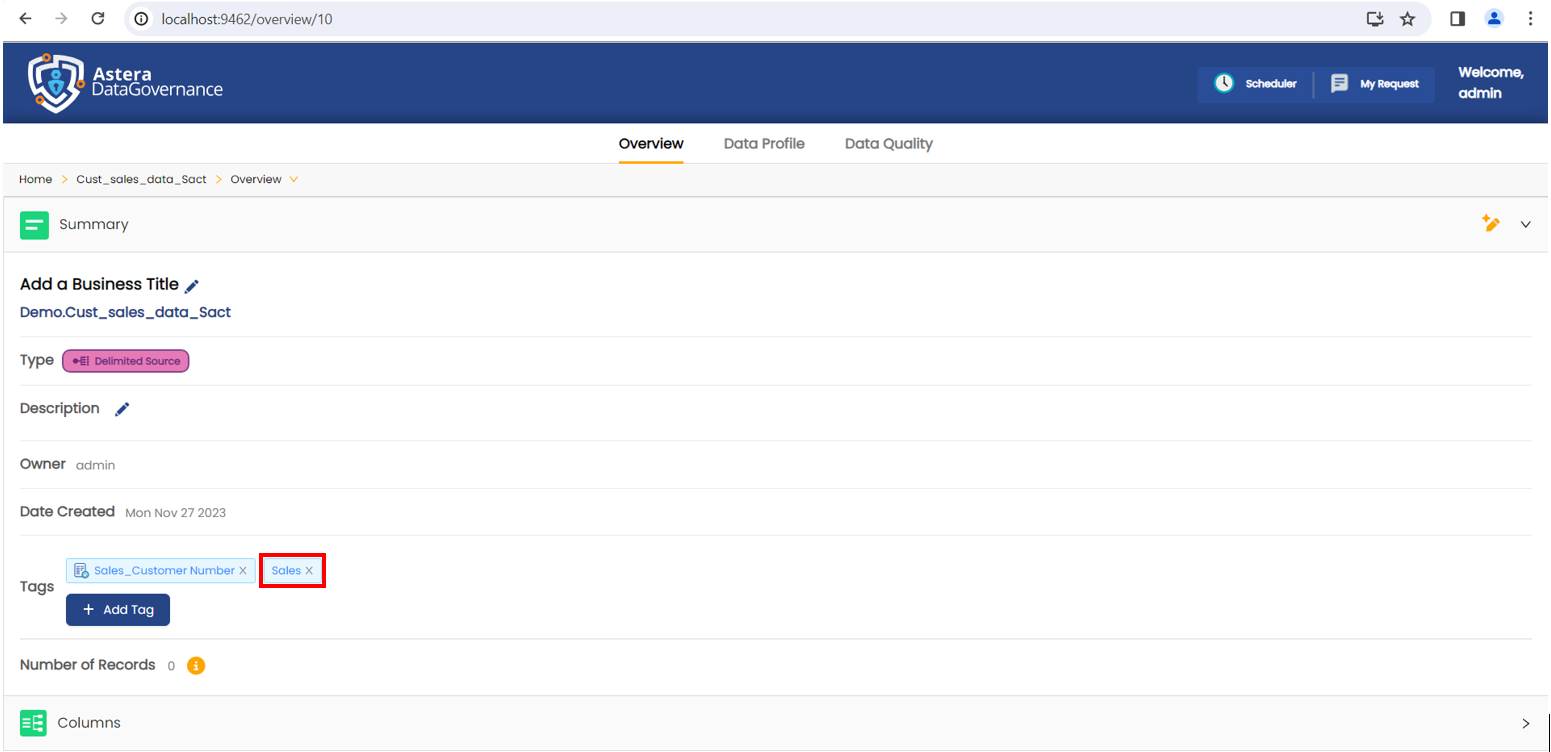Click the Owner value admin

point(95,466)
